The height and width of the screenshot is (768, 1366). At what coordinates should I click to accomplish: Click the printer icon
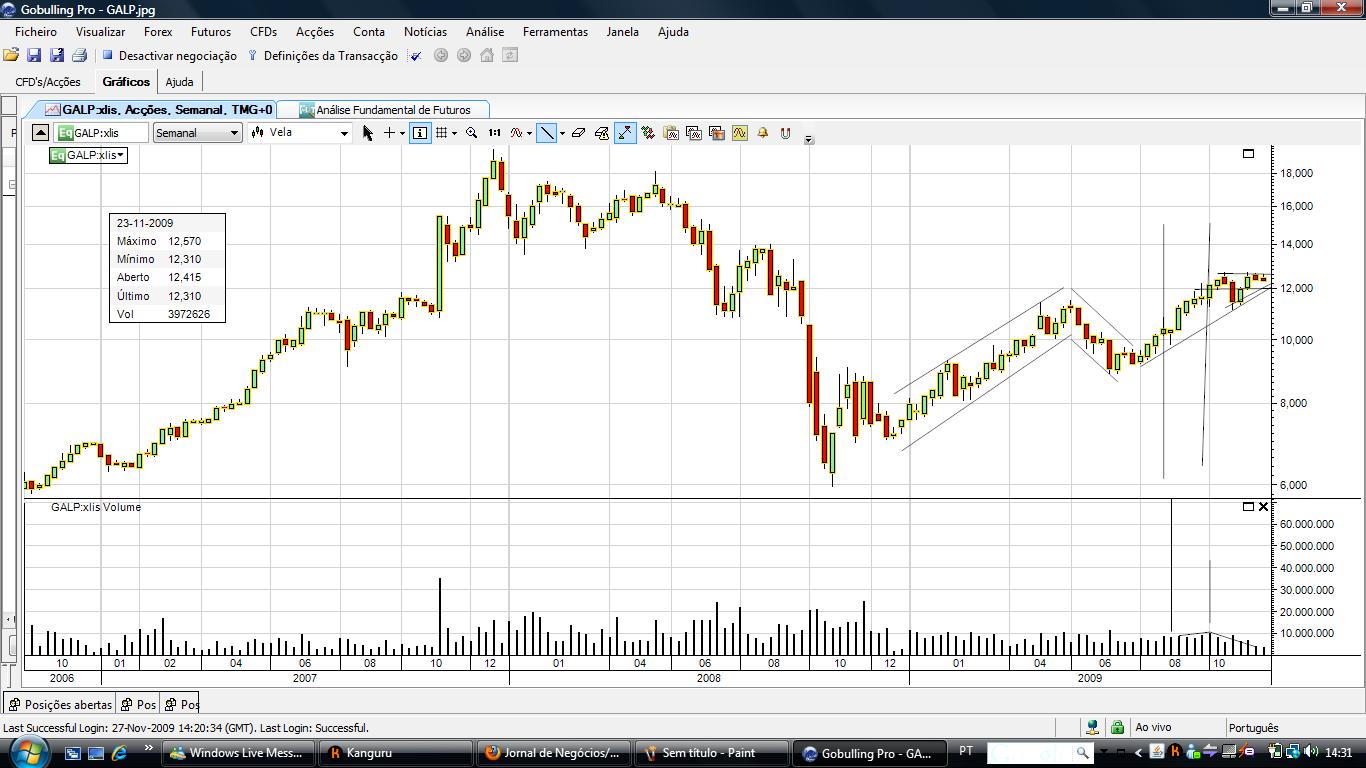80,56
